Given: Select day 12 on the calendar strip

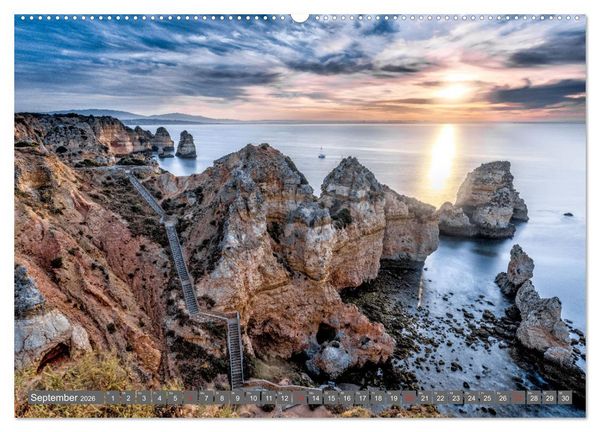Looking at the screenshot, I should 284,398.
